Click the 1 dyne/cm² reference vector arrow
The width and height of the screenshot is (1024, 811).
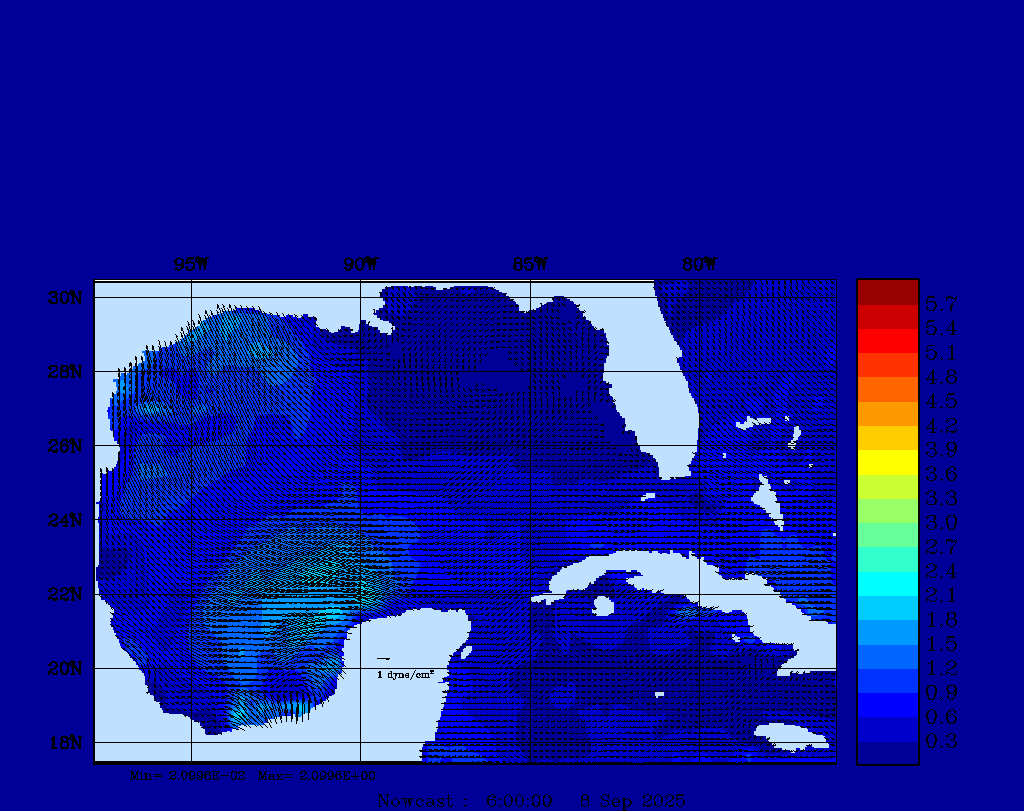[383, 659]
